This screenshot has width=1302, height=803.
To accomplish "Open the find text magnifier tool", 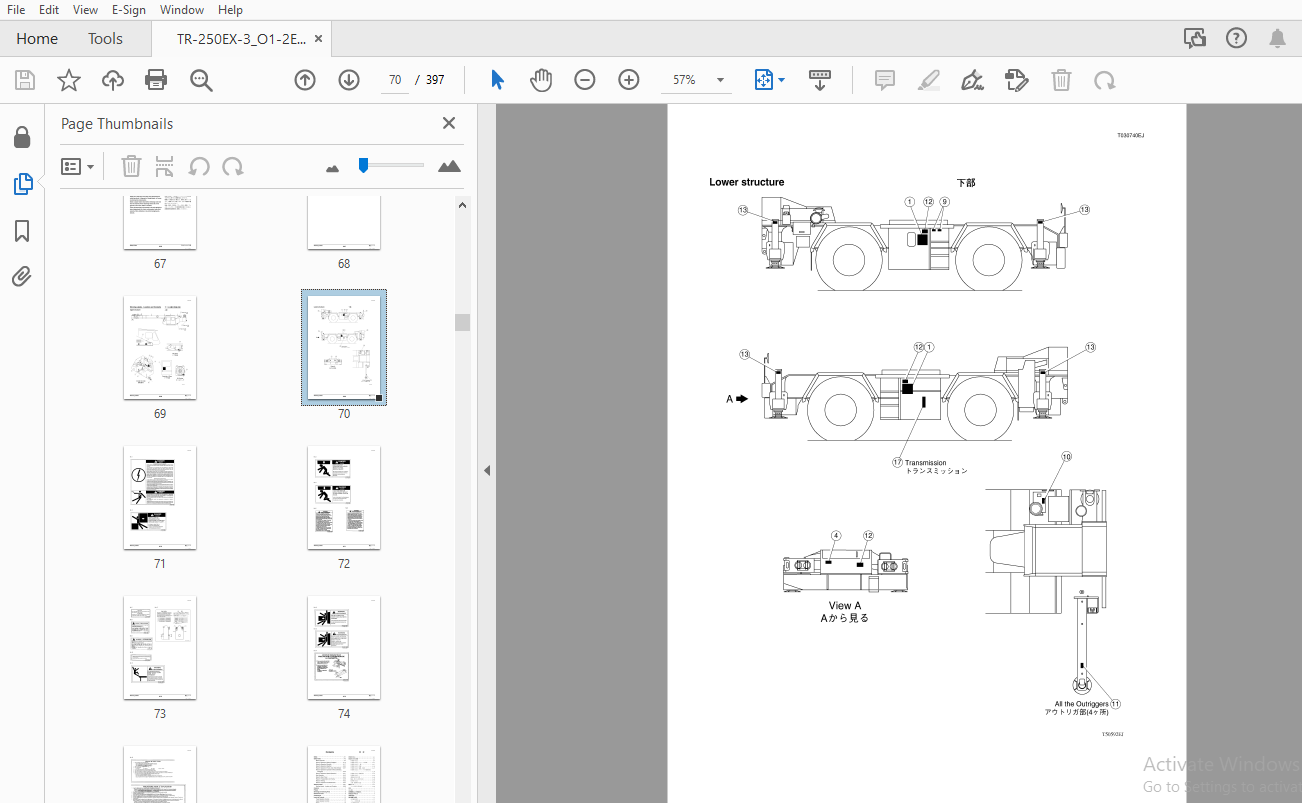I will [202, 80].
